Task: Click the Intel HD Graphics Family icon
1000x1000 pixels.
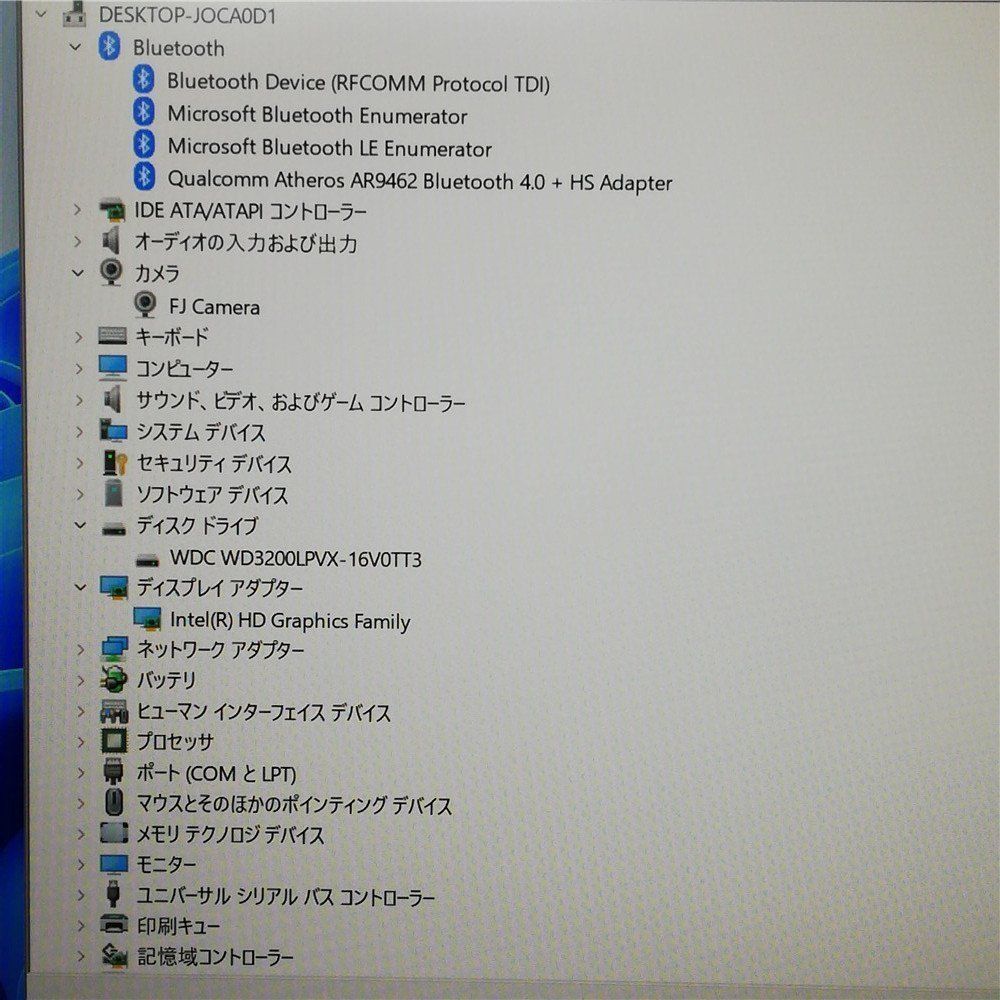Action: click(x=147, y=618)
